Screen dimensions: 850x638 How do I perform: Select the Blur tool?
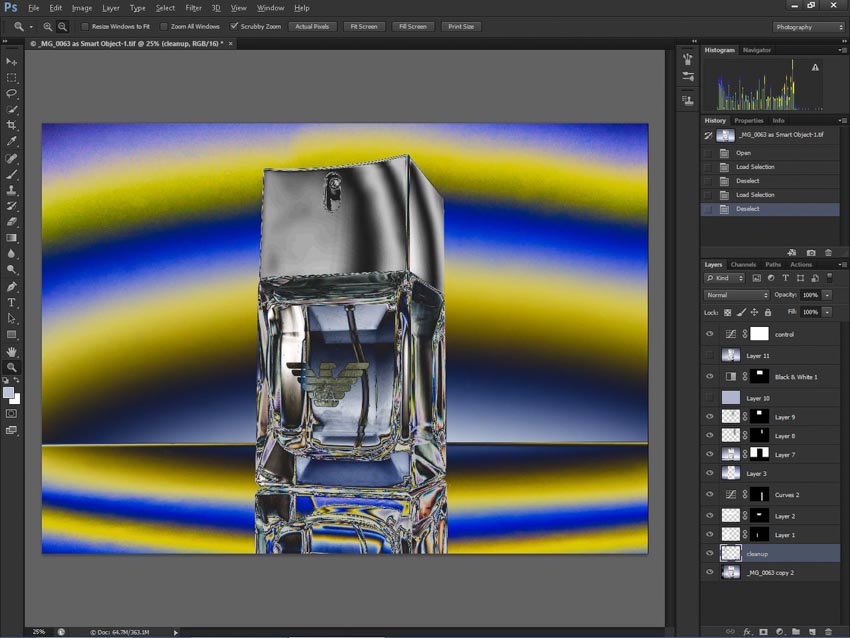click(11, 253)
